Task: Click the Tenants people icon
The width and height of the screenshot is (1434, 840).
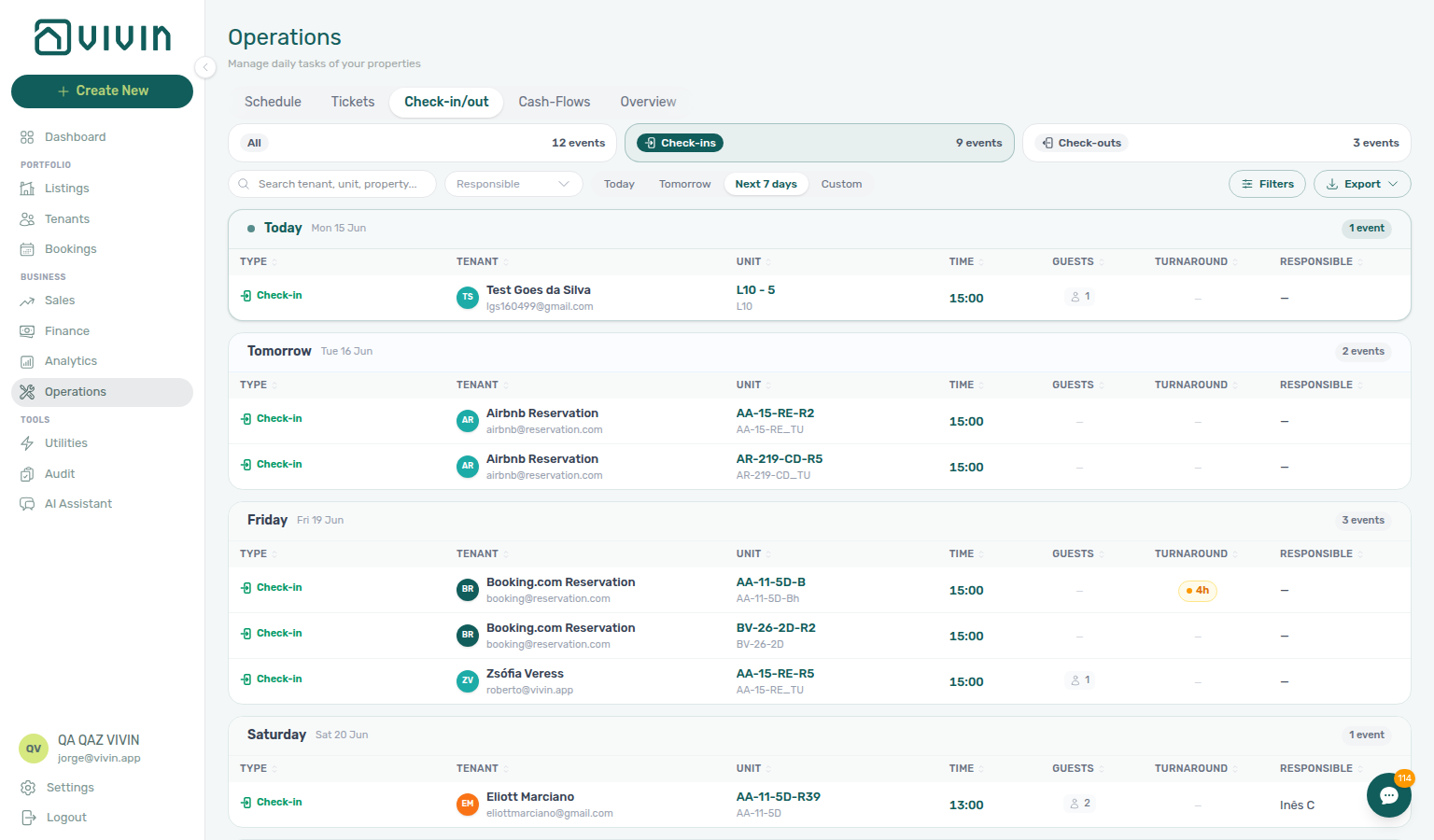Action: 27,219
